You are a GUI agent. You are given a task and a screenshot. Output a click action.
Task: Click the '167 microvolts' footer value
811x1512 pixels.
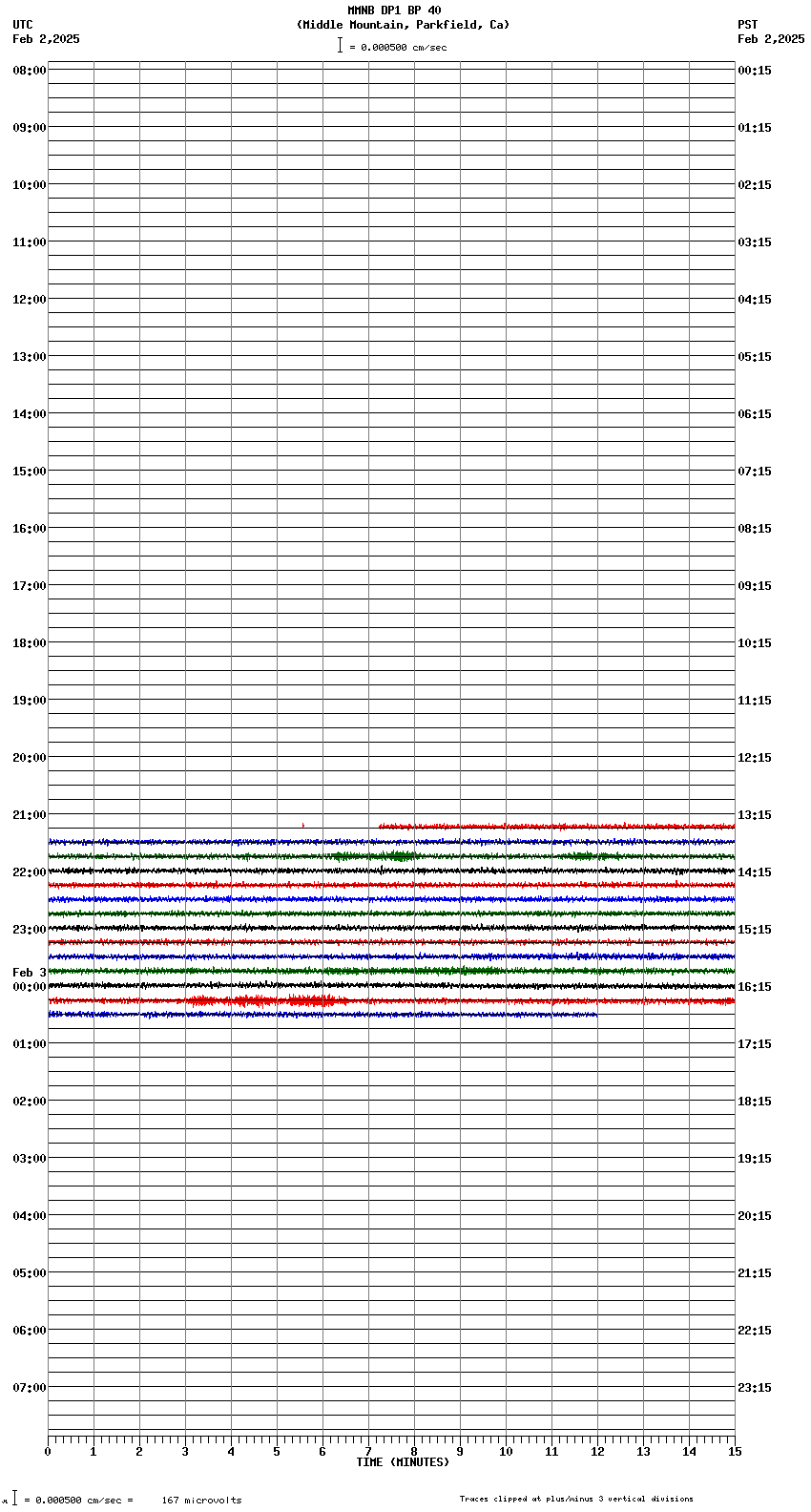pyautogui.click(x=201, y=1501)
